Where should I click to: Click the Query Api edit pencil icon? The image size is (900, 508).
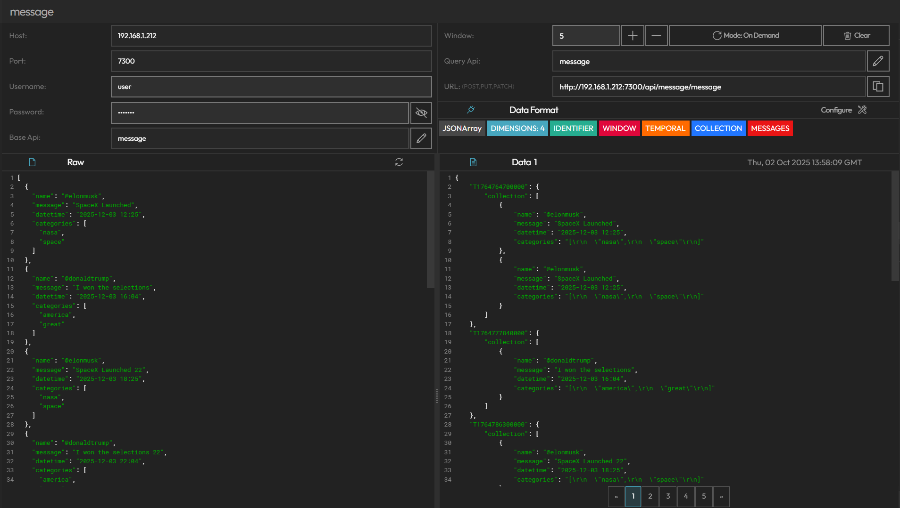tap(878, 61)
